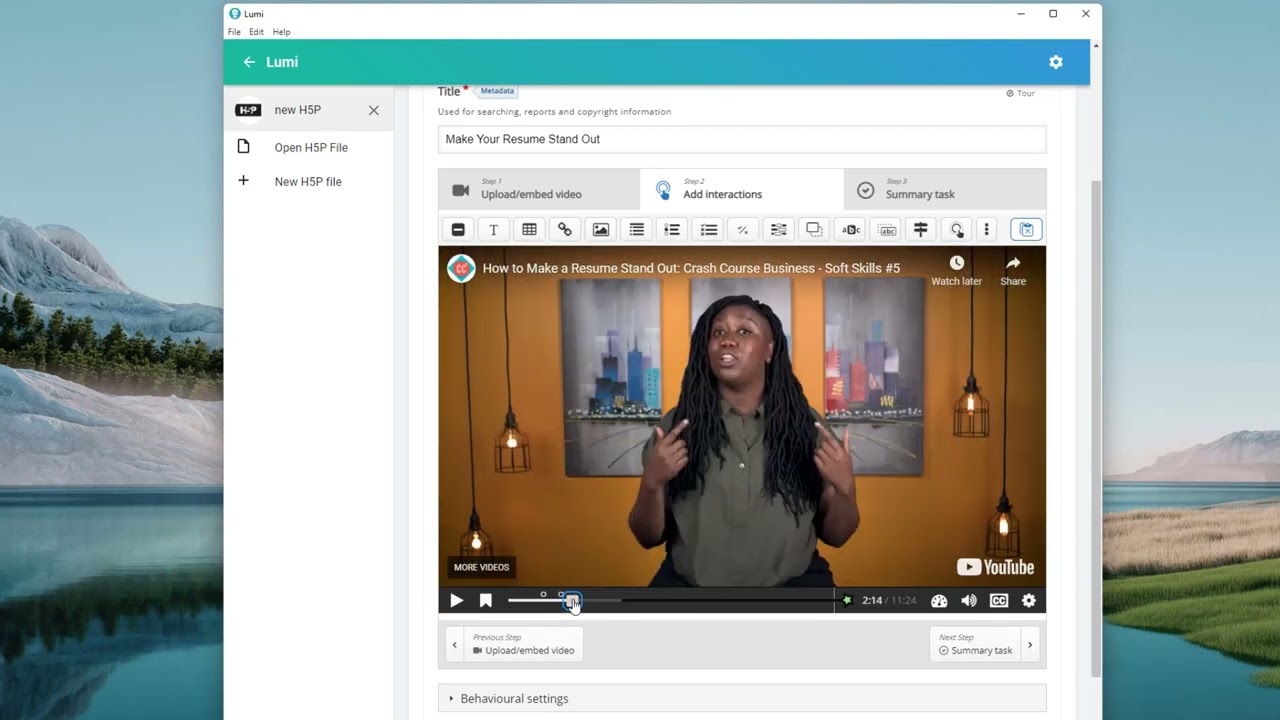The width and height of the screenshot is (1280, 720).
Task: Add a Multiple Choice checklist interaction
Action: tap(708, 230)
